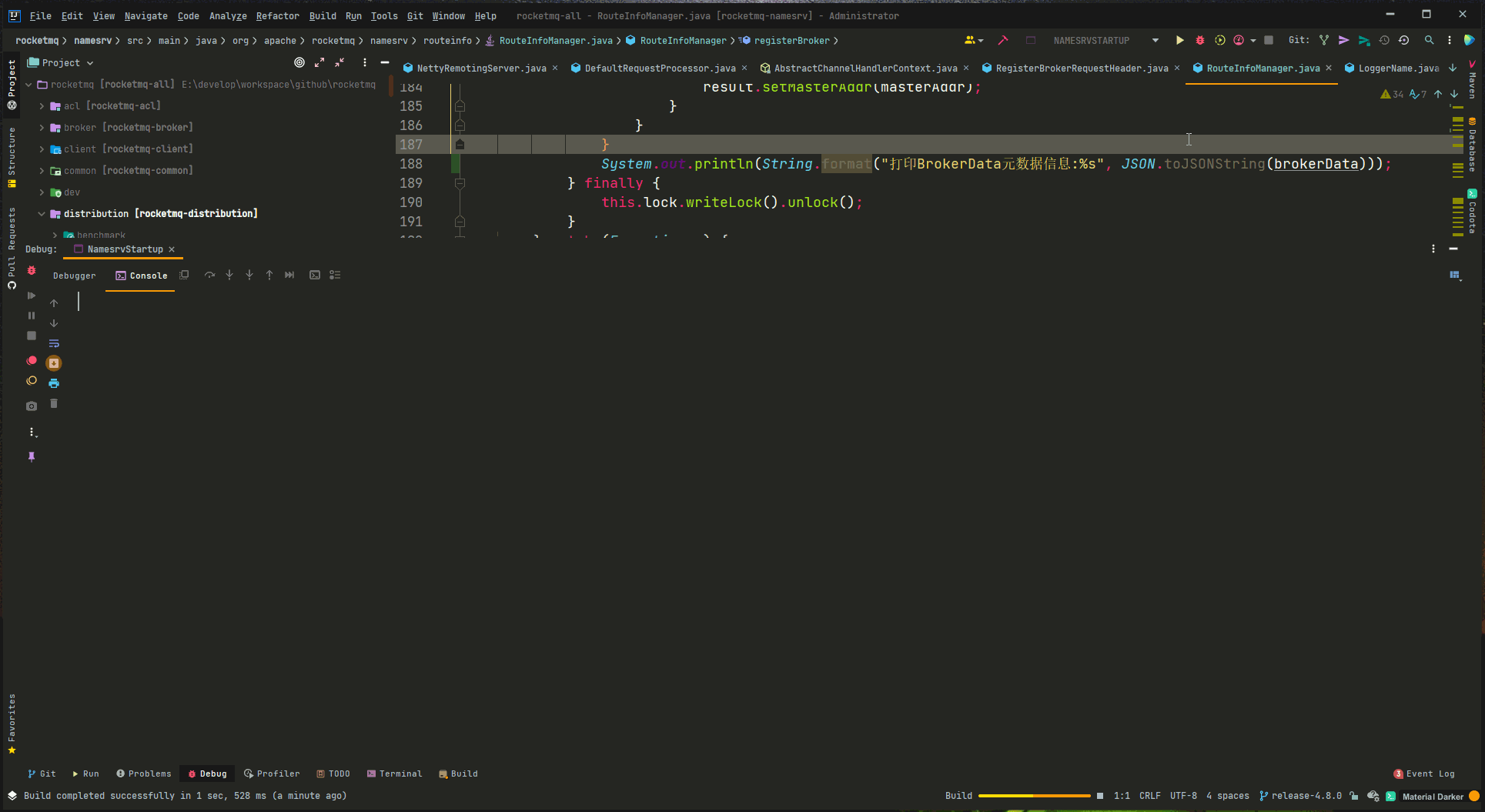1485x812 pixels.
Task: View breakpoints red circles icon
Action: point(32,360)
